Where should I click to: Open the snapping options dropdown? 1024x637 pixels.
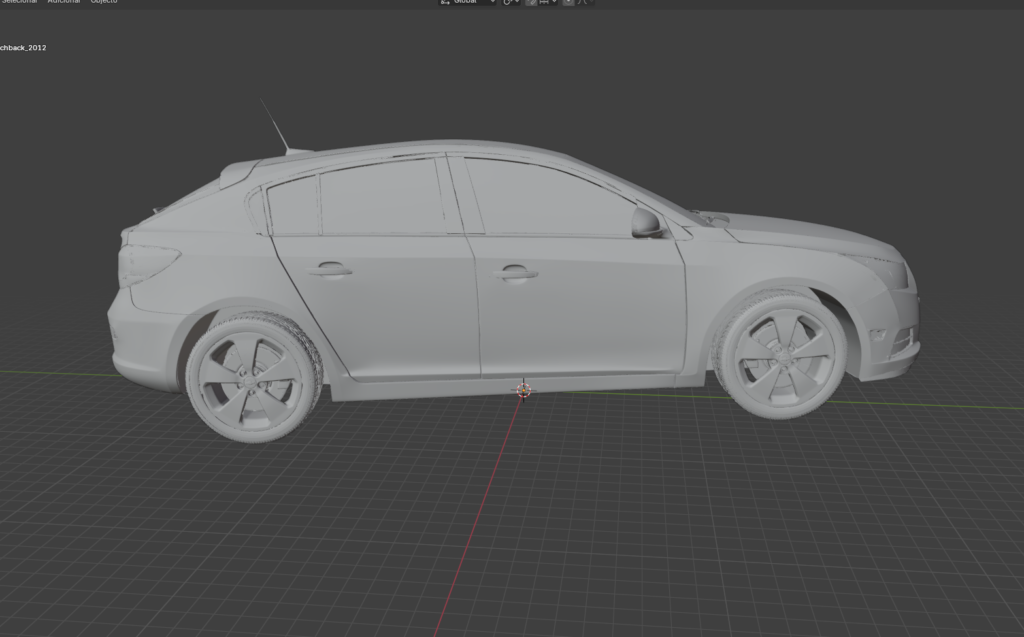tap(548, 2)
